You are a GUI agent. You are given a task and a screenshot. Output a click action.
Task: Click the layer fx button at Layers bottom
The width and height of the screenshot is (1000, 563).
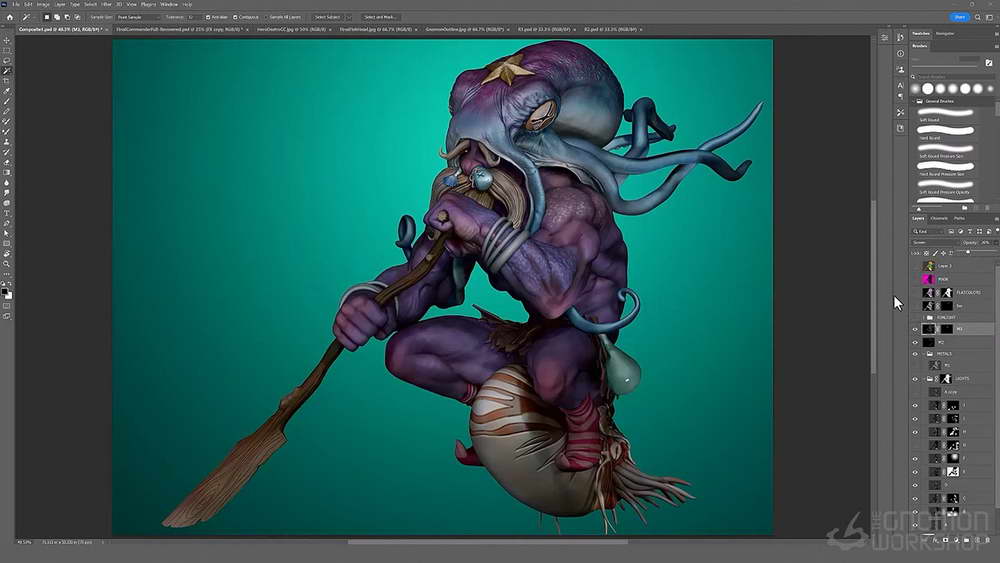936,540
